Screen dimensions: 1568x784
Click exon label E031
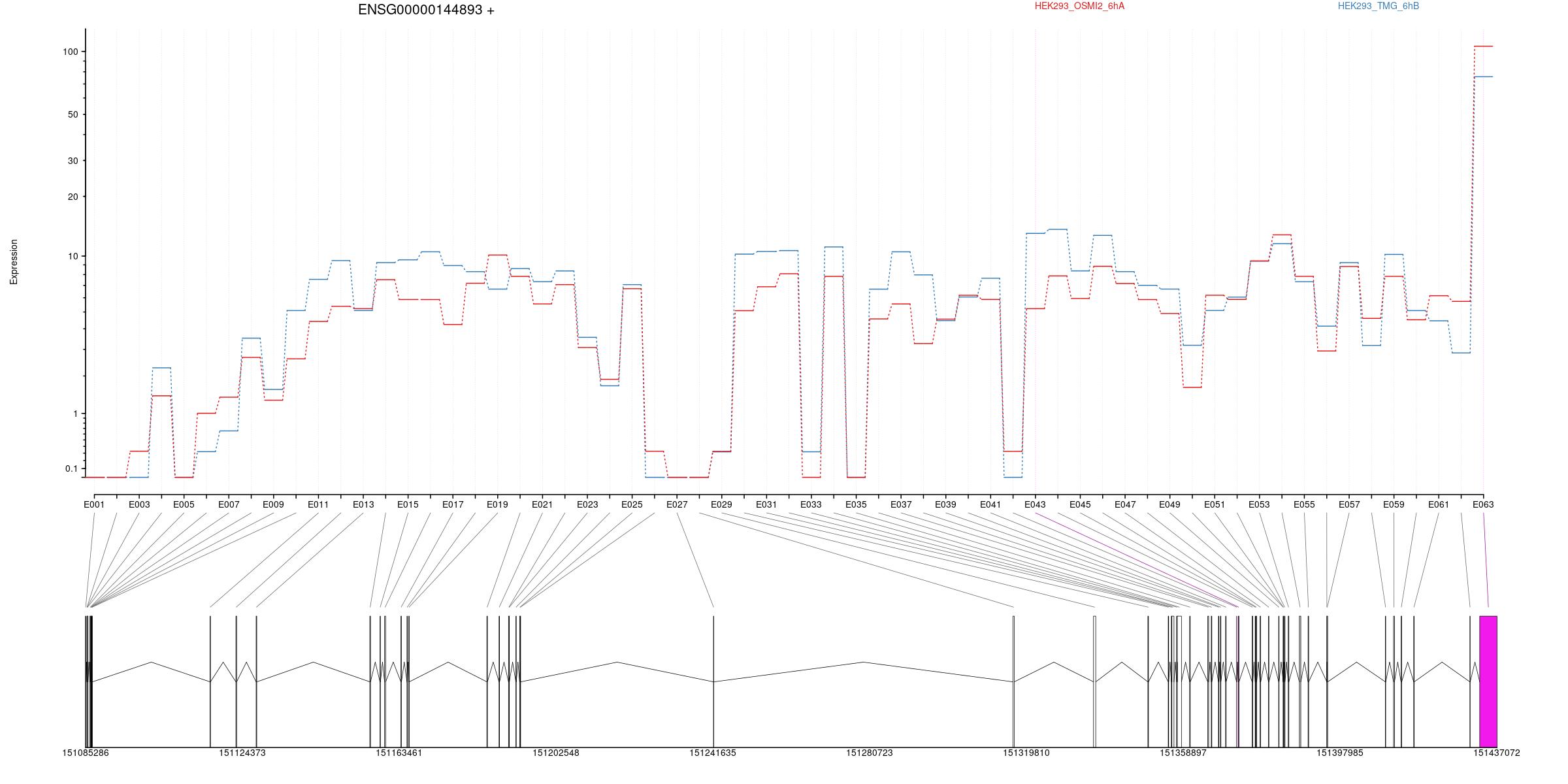[766, 504]
